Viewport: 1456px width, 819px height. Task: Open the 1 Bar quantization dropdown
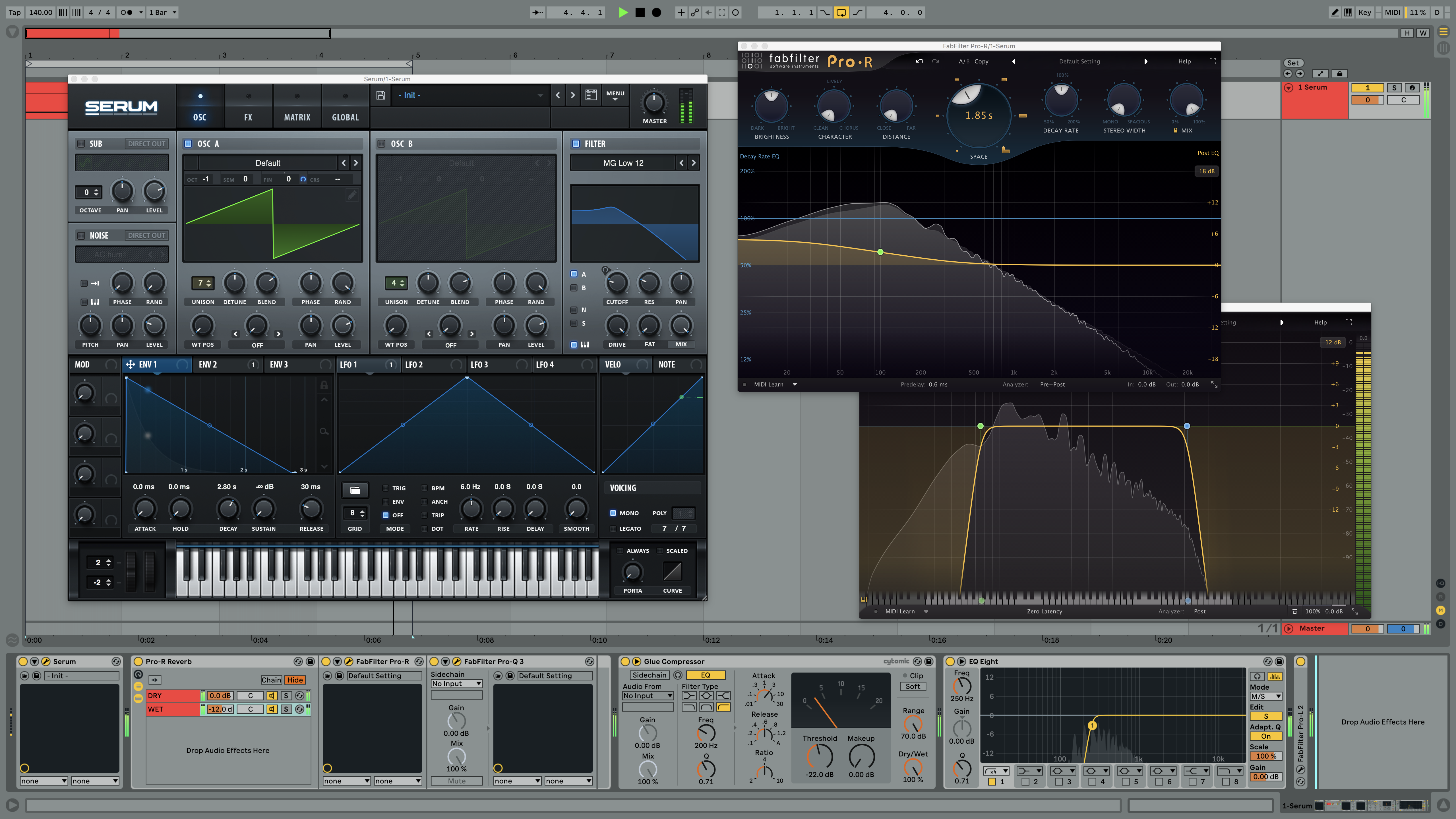click(x=163, y=13)
